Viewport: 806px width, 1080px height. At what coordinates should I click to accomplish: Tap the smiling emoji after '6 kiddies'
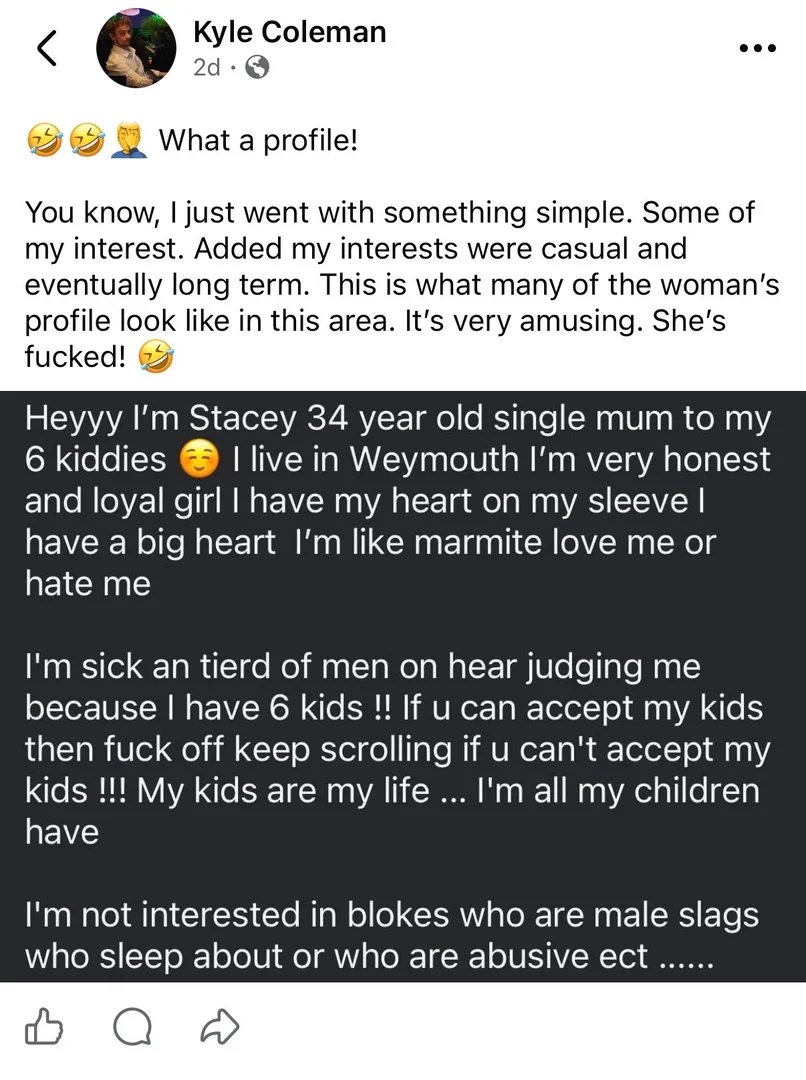199,460
